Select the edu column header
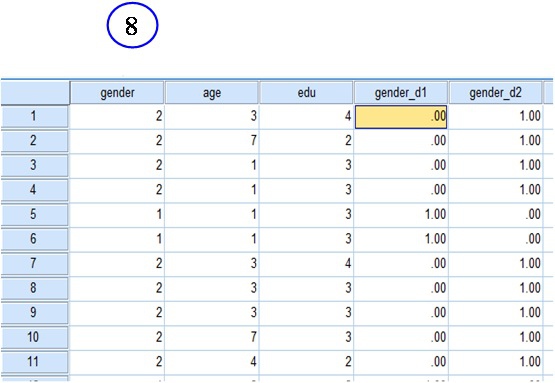Image resolution: width=555 pixels, height=383 pixels. (307, 93)
